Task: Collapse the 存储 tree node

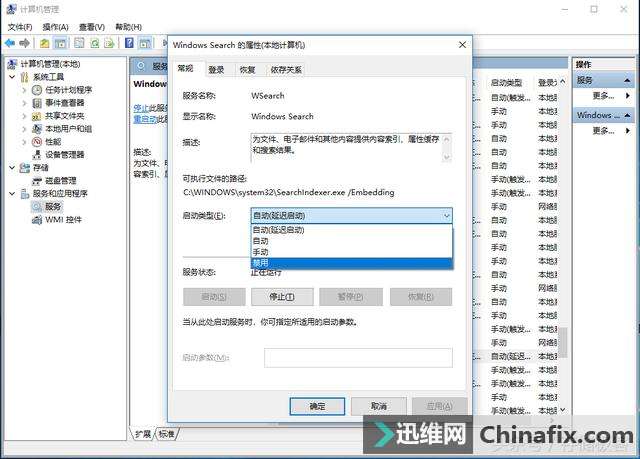Action: coord(12,168)
